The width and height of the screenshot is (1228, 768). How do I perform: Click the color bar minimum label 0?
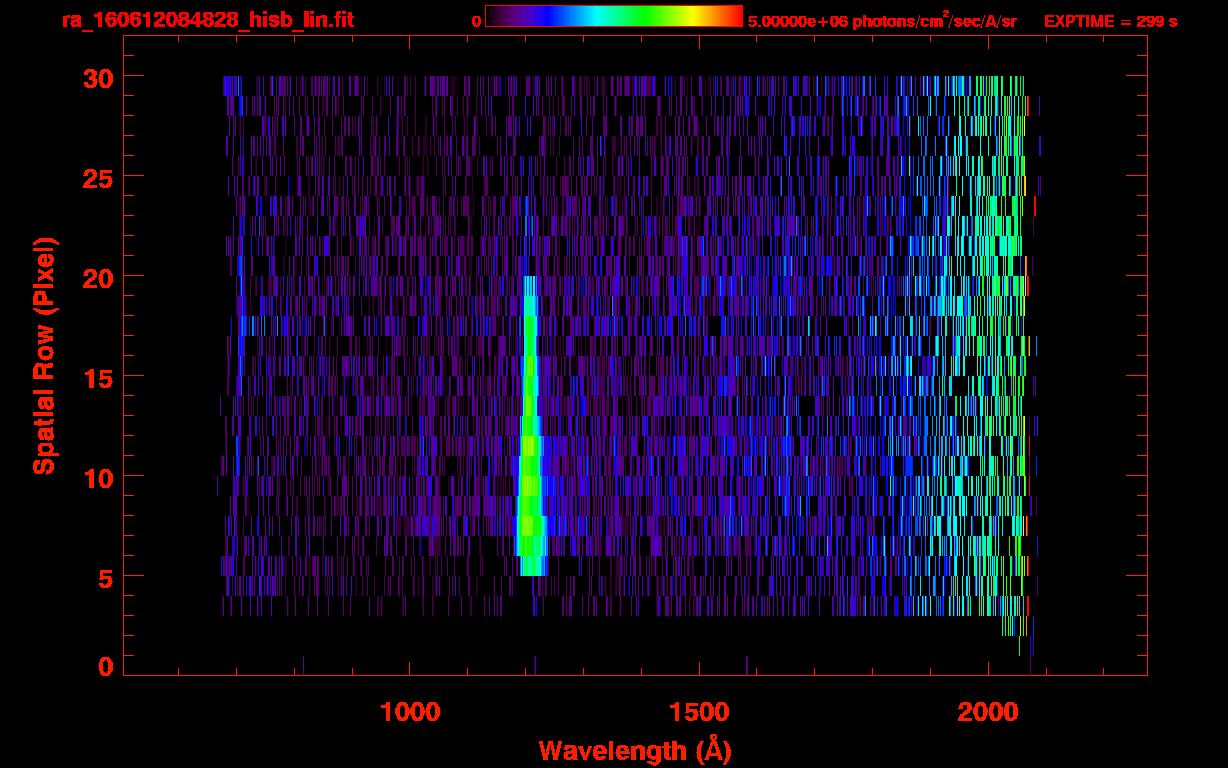(476, 21)
